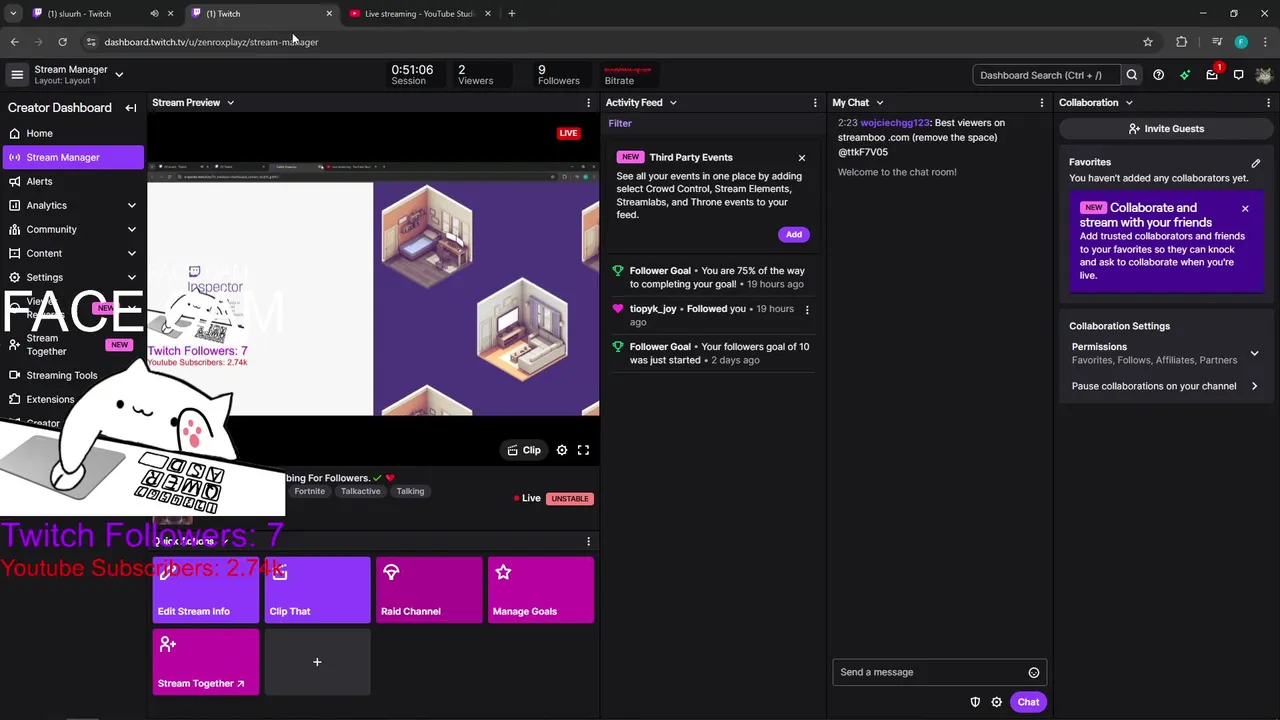Open the profile avatar menu
Screen dimensions: 1280x720
tap(1264, 75)
